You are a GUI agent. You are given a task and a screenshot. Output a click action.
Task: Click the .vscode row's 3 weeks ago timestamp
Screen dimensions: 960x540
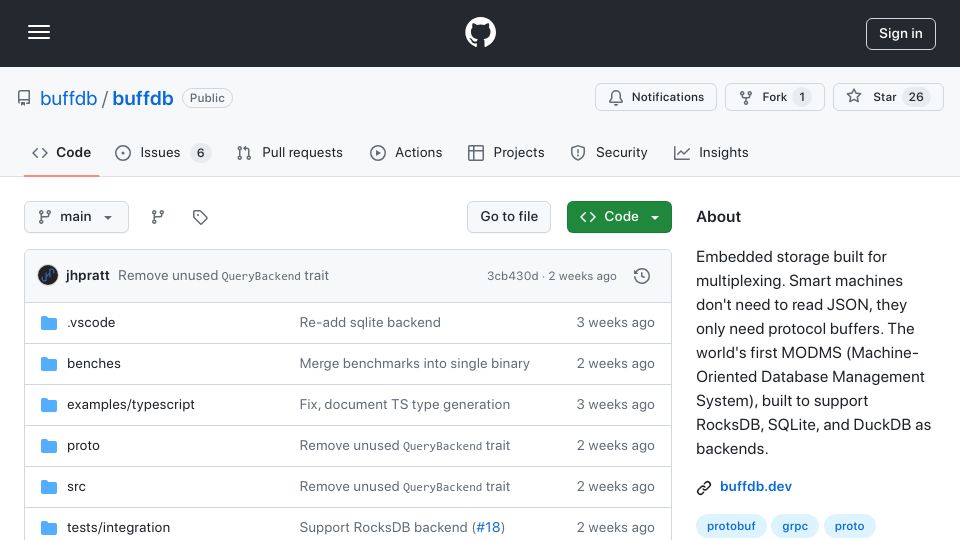(x=615, y=323)
